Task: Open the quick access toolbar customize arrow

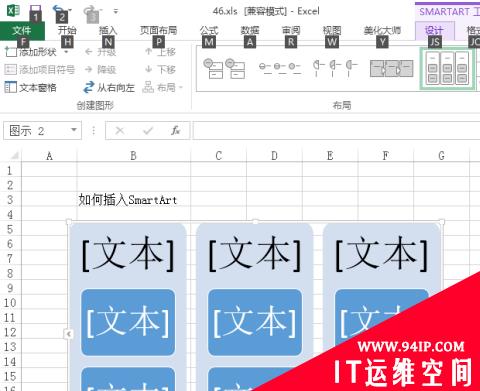Action: tap(116, 11)
